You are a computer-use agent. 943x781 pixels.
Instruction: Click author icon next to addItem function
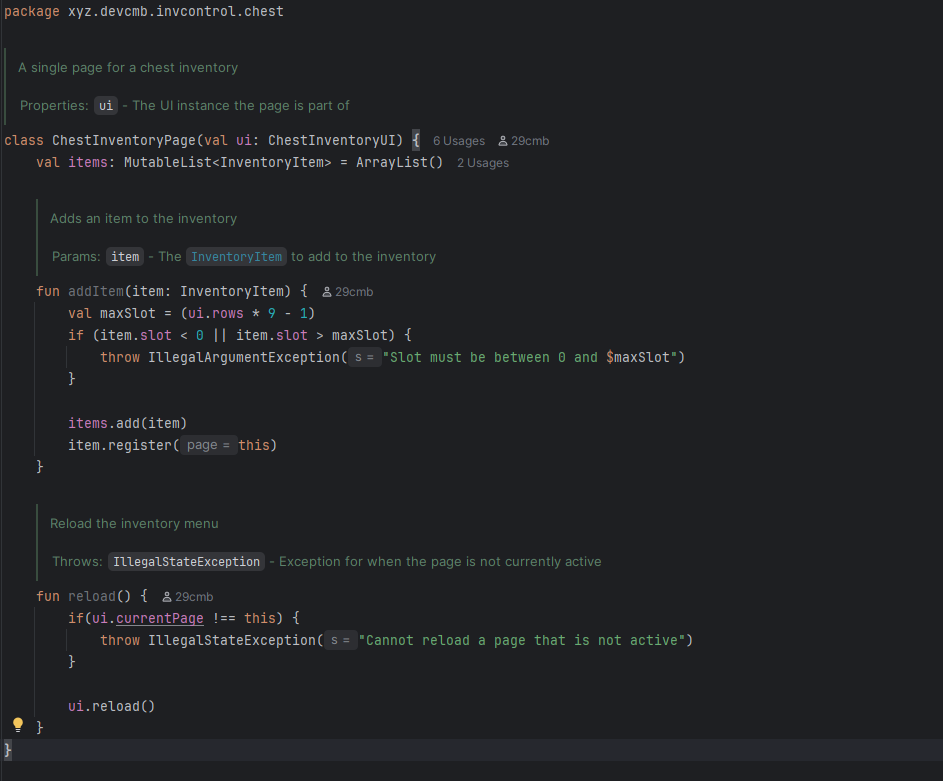click(x=327, y=292)
